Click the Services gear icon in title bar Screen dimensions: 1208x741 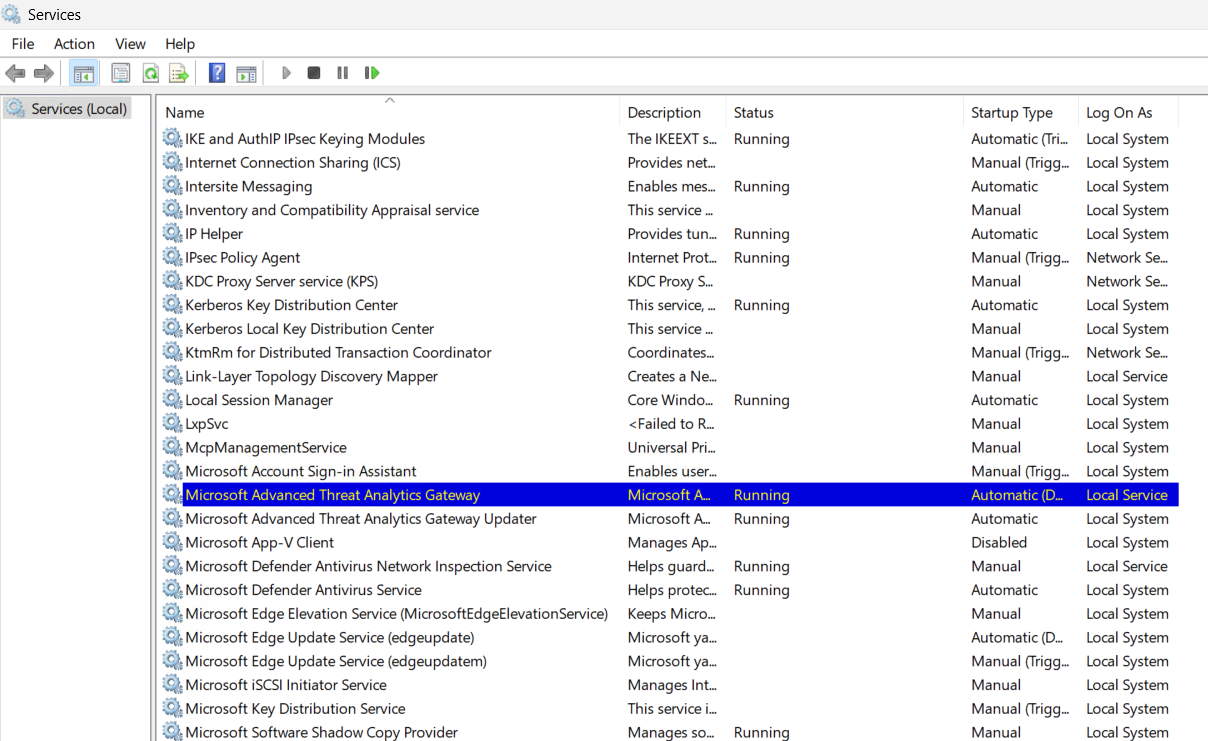(12, 14)
